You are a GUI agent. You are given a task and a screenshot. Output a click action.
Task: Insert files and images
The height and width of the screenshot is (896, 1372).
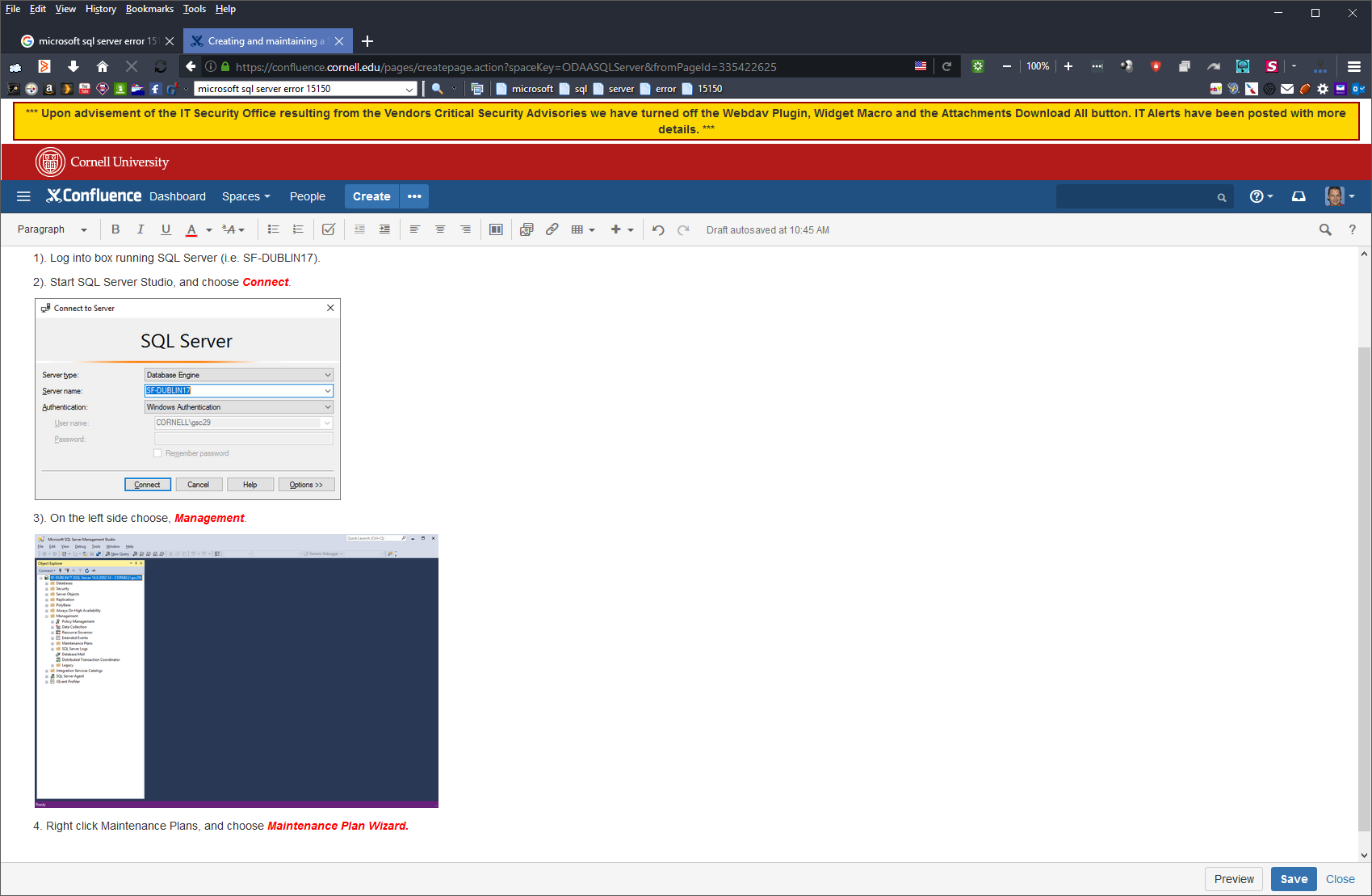coord(527,229)
